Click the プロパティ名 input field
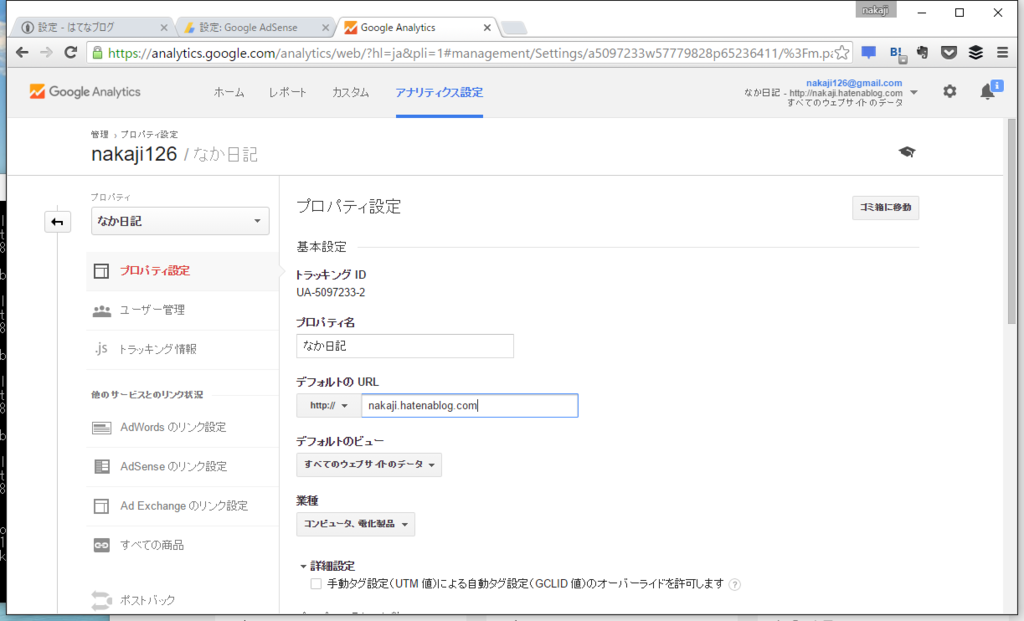Image resolution: width=1024 pixels, height=621 pixels. click(405, 346)
